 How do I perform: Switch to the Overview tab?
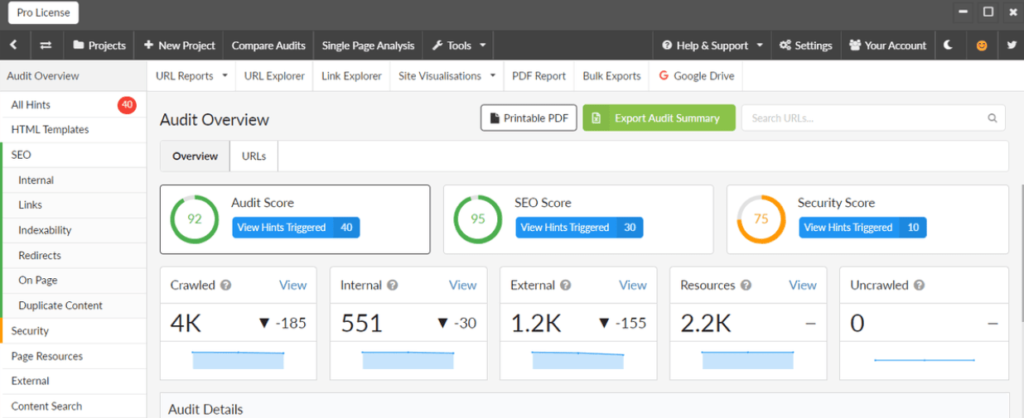[x=195, y=156]
